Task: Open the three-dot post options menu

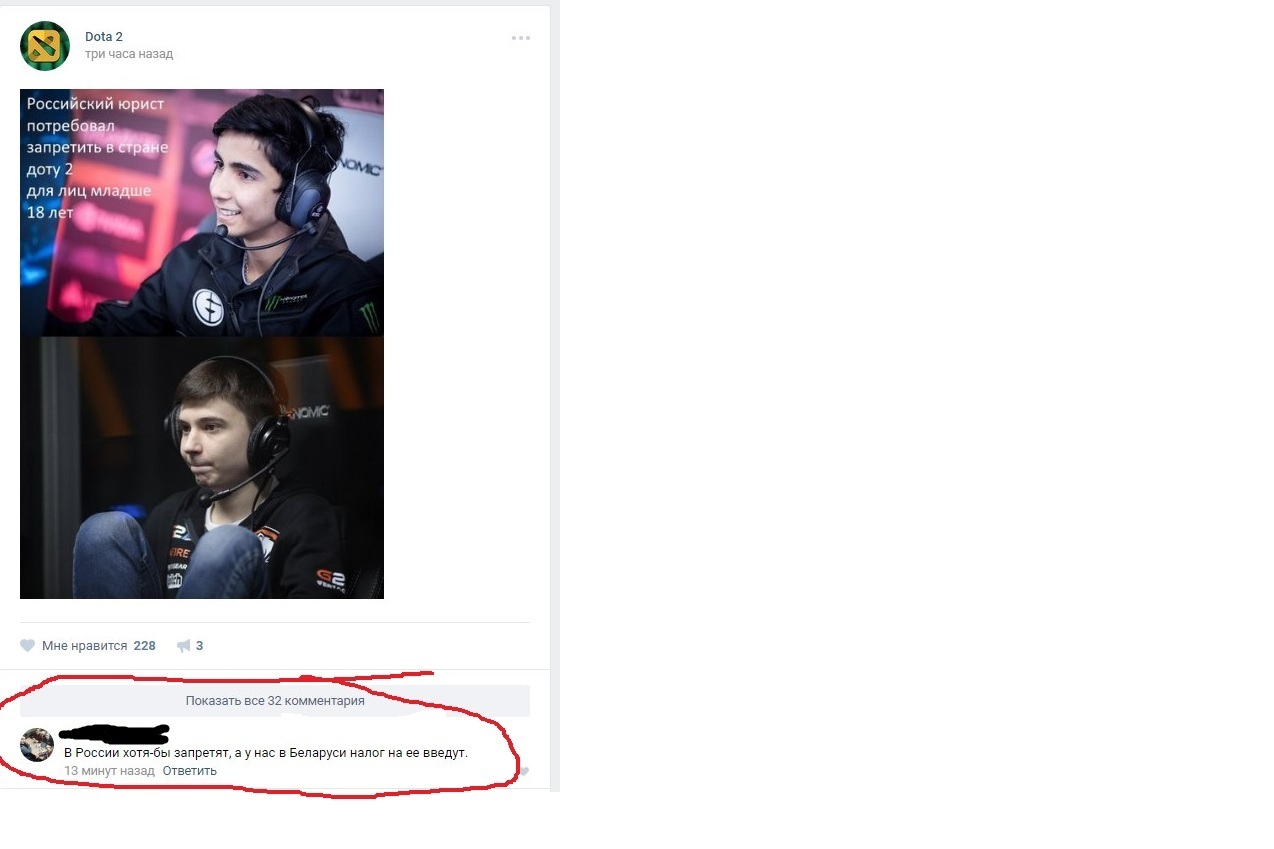Action: (520, 38)
